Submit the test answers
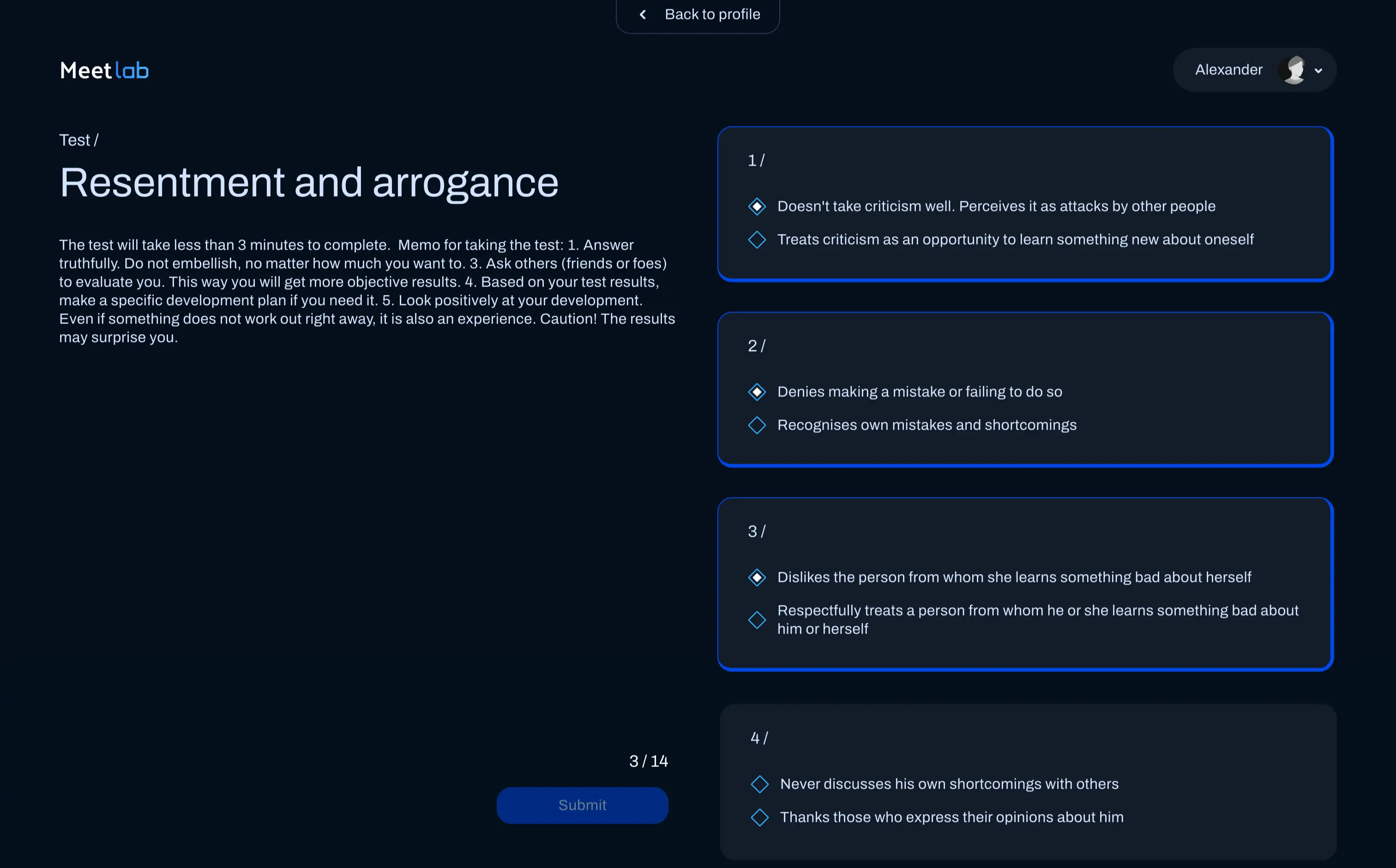The height and width of the screenshot is (868, 1396). coord(582,805)
